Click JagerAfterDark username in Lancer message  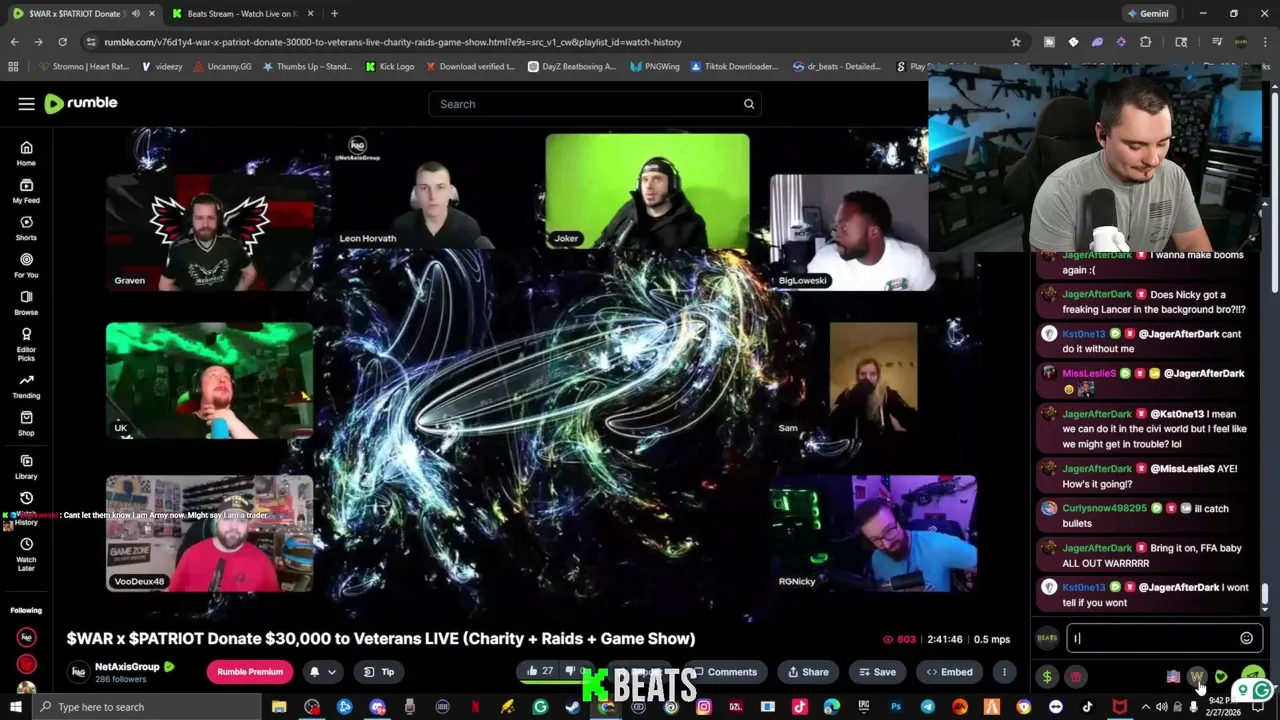click(x=1097, y=295)
